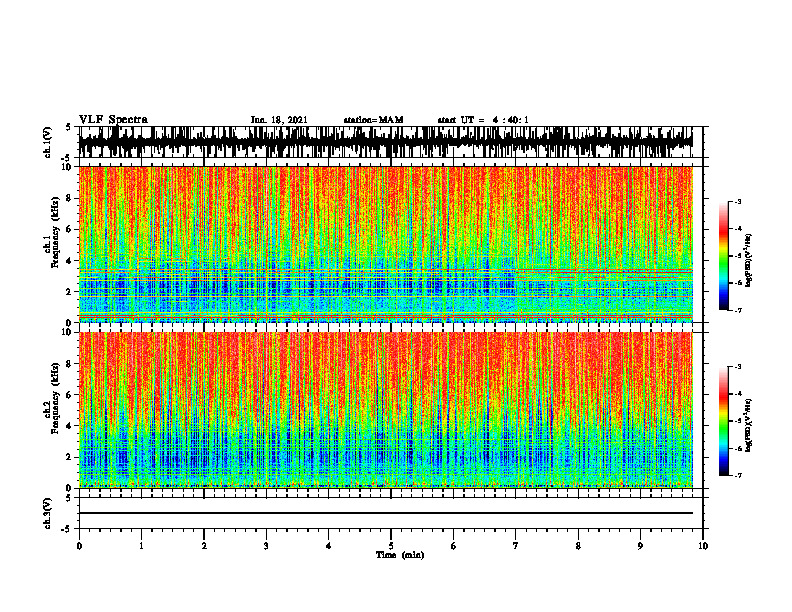This screenshot has width=792, height=612.
Task: Click the "start UT = 4:40:1" header text
Action: coord(483,120)
